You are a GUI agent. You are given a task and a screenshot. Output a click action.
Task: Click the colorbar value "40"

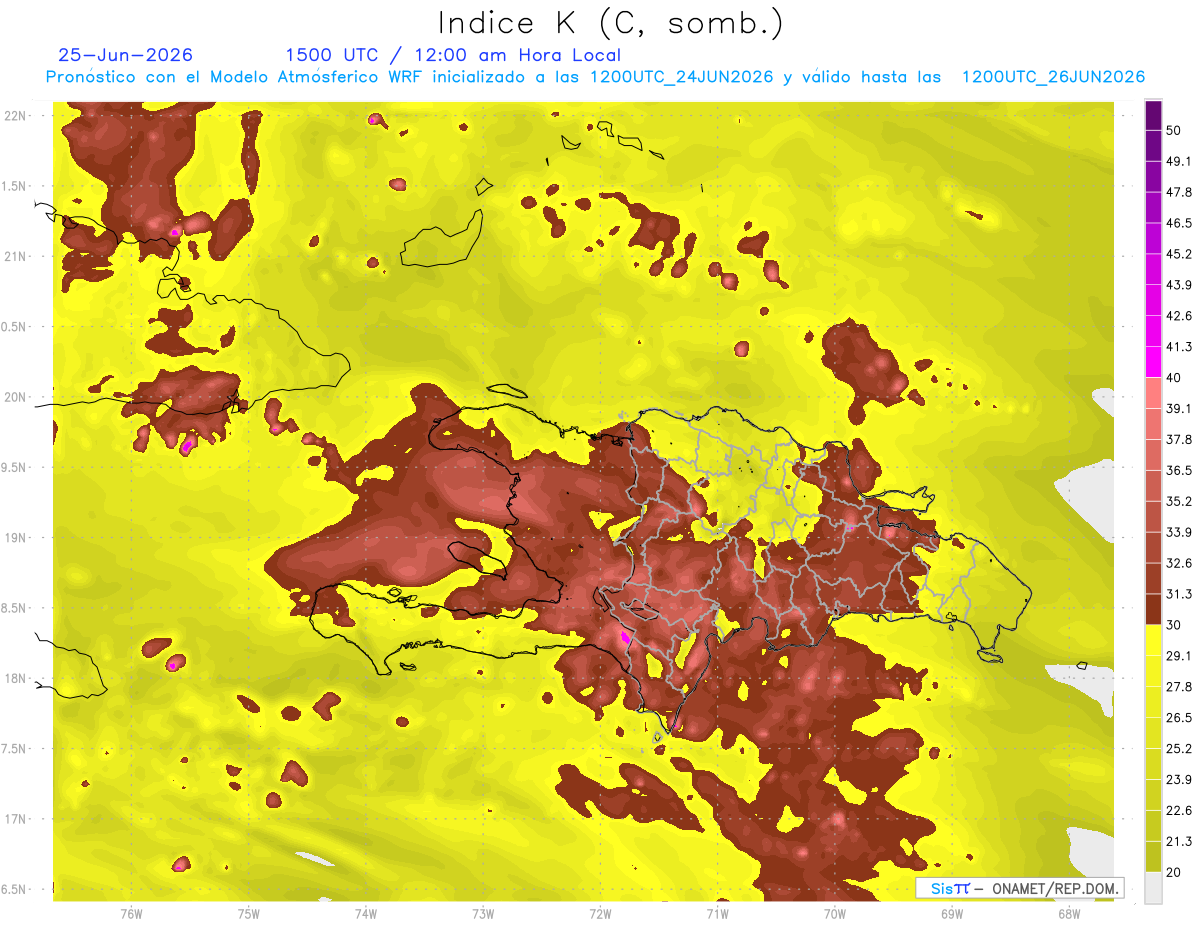tap(1175, 378)
